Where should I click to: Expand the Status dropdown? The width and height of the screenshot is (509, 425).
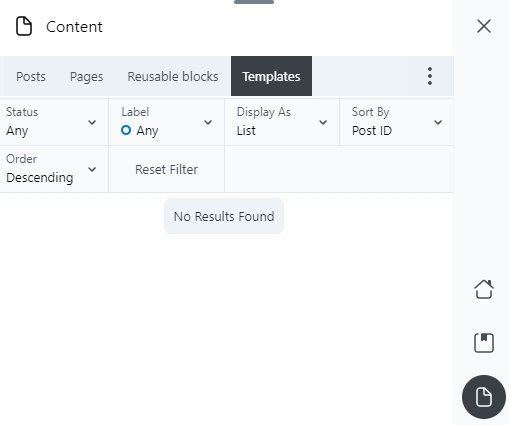coord(54,122)
